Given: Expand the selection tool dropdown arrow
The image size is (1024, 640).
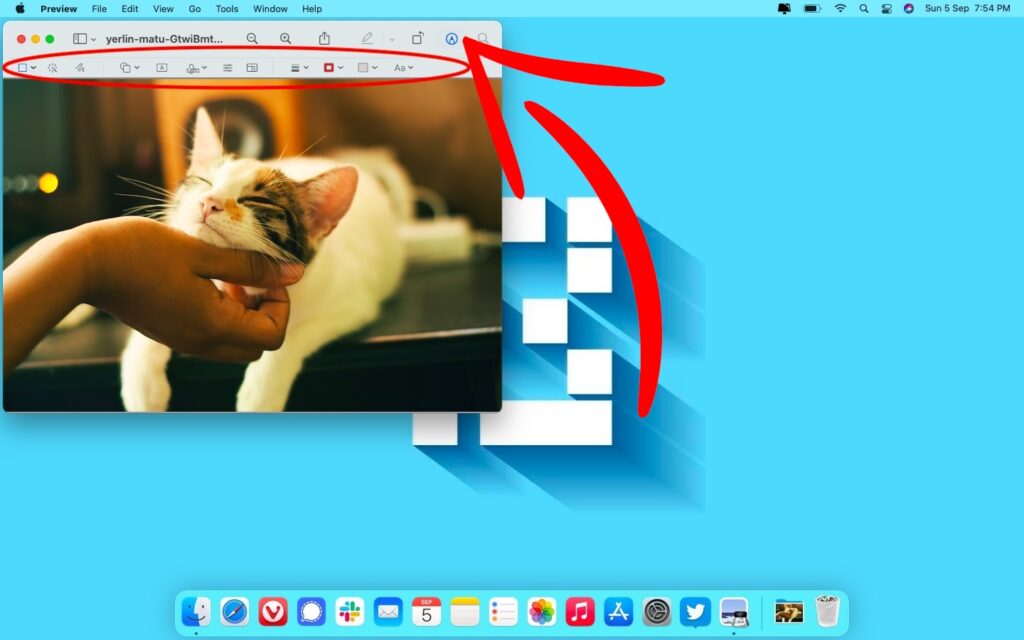Looking at the screenshot, I should tap(33, 67).
